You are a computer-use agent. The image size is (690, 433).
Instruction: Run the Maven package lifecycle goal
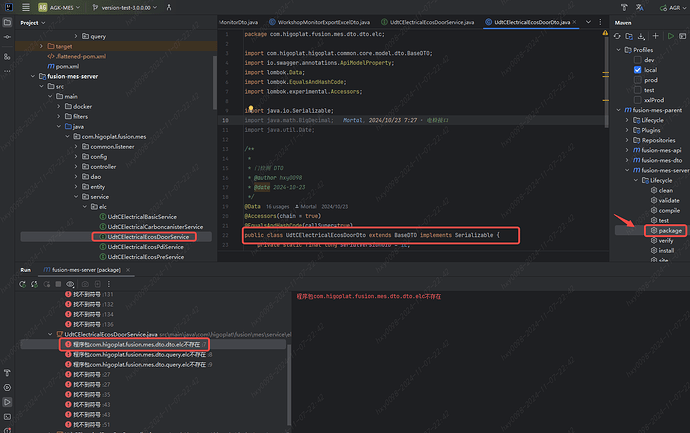tap(666, 231)
